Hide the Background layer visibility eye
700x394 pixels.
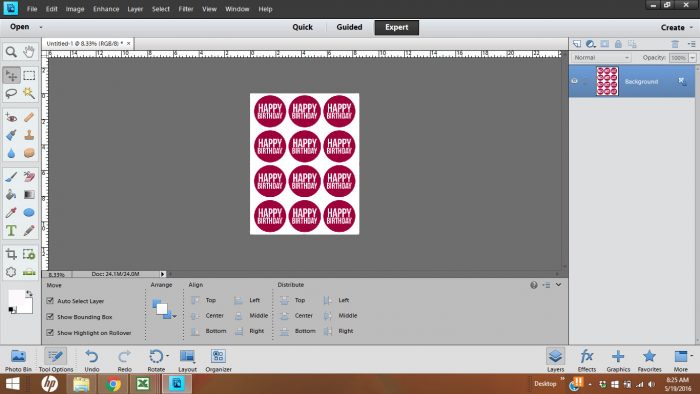click(x=575, y=81)
